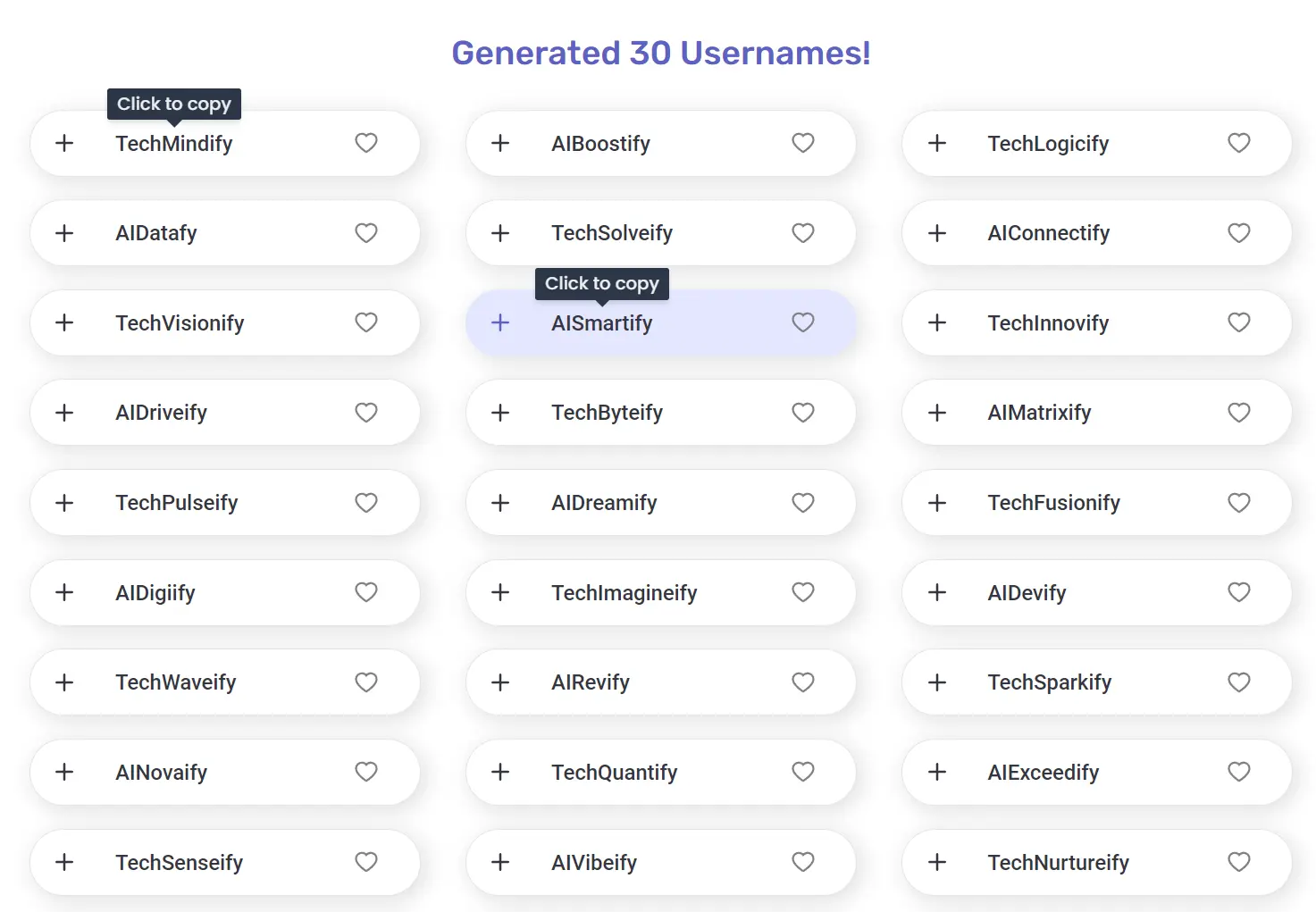Click the plus icon next to AIMatrixify

click(x=936, y=413)
